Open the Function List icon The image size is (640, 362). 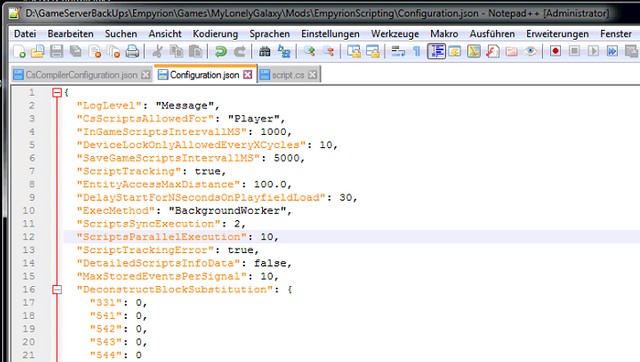click(x=493, y=51)
